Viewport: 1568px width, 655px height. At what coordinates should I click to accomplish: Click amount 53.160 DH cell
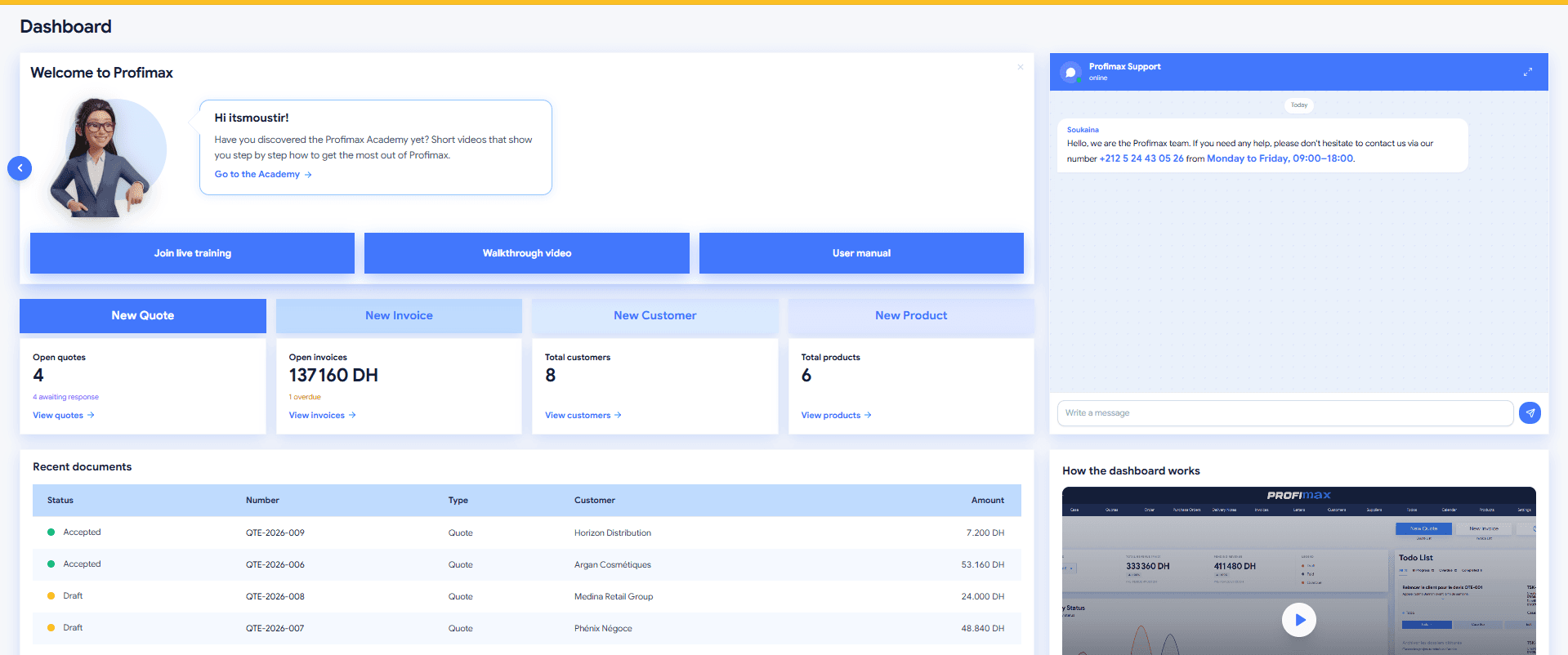click(983, 564)
